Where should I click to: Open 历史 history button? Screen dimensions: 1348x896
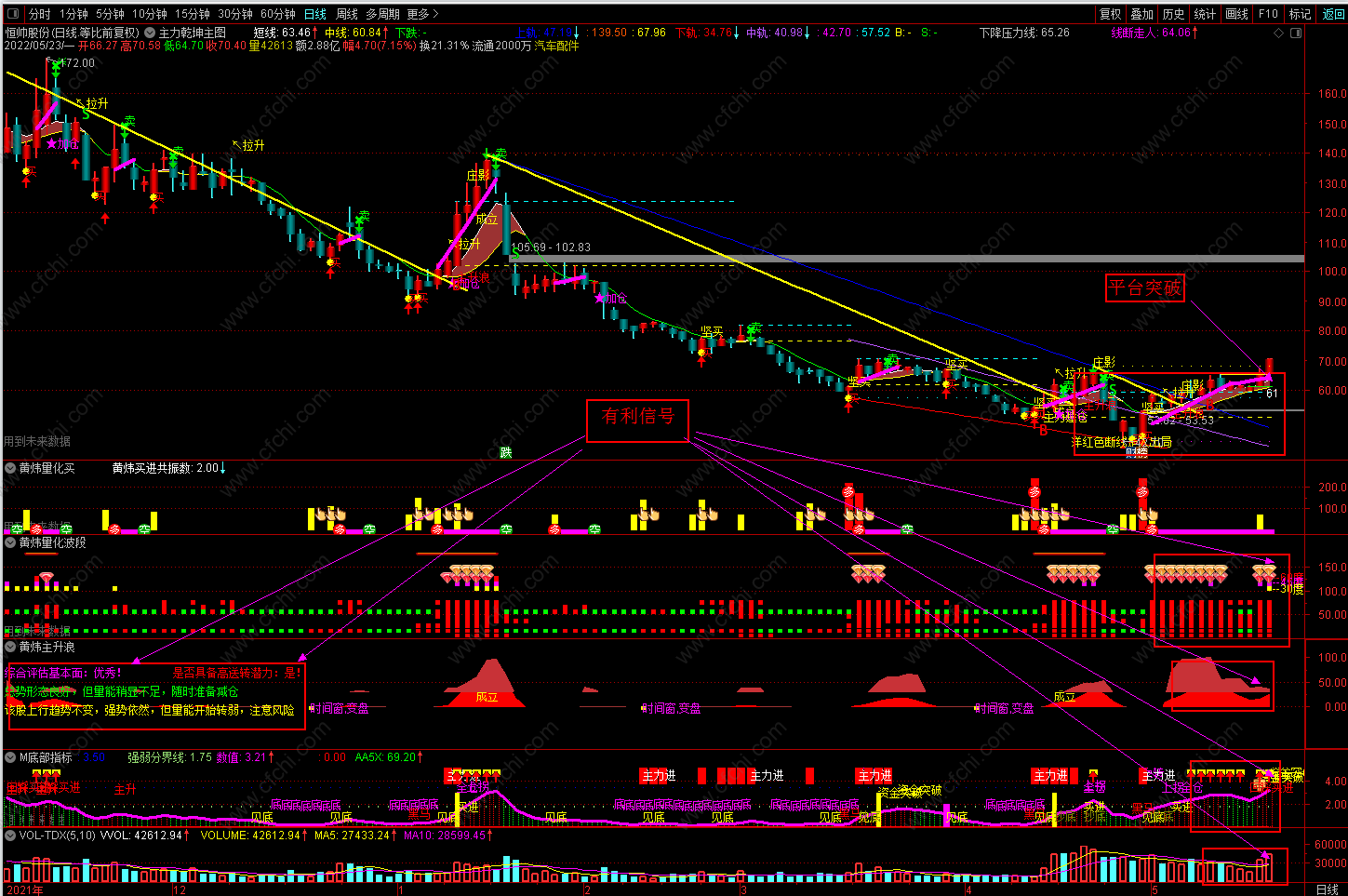click(1174, 14)
